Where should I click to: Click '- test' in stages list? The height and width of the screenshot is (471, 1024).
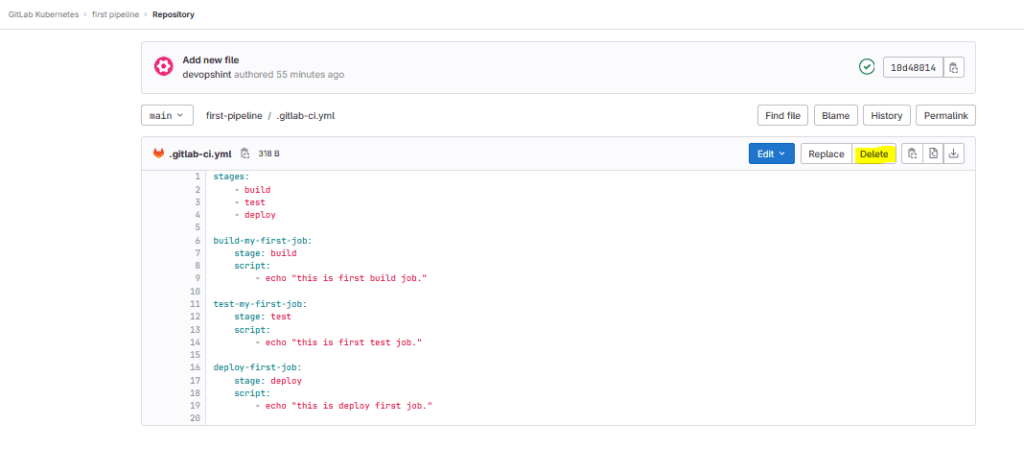pos(249,203)
